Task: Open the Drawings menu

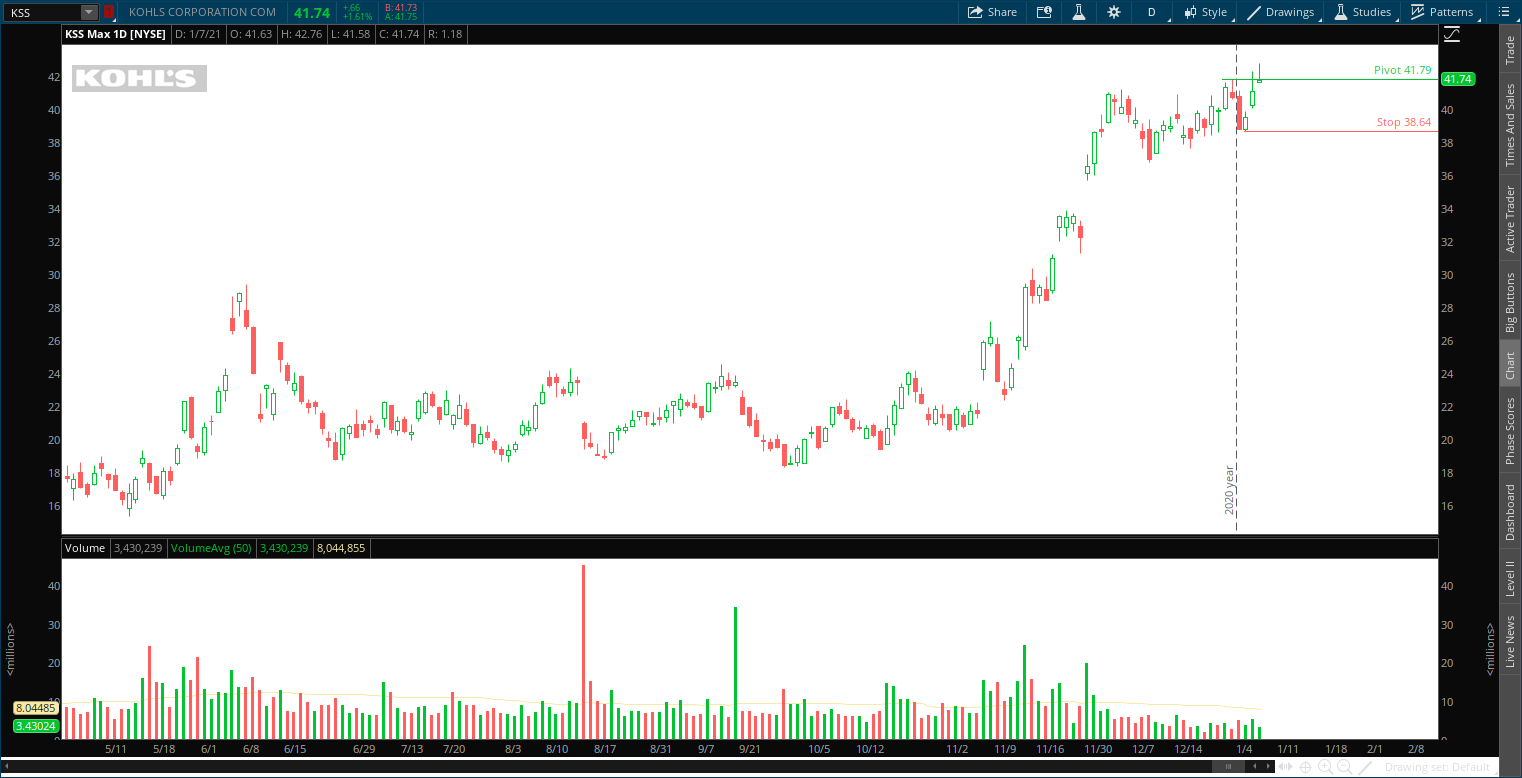Action: coord(1280,12)
